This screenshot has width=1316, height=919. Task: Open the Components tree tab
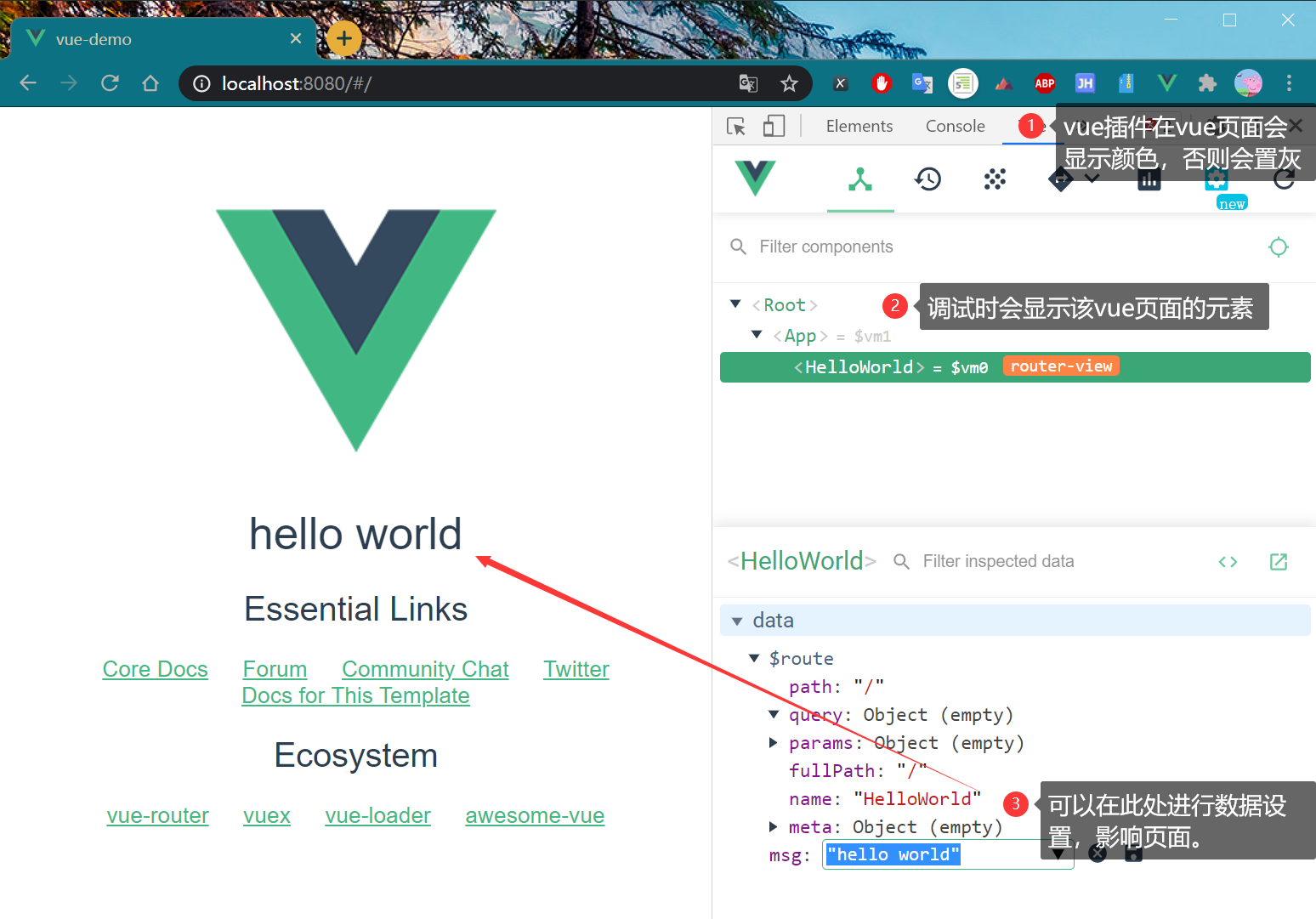pyautogui.click(x=860, y=179)
